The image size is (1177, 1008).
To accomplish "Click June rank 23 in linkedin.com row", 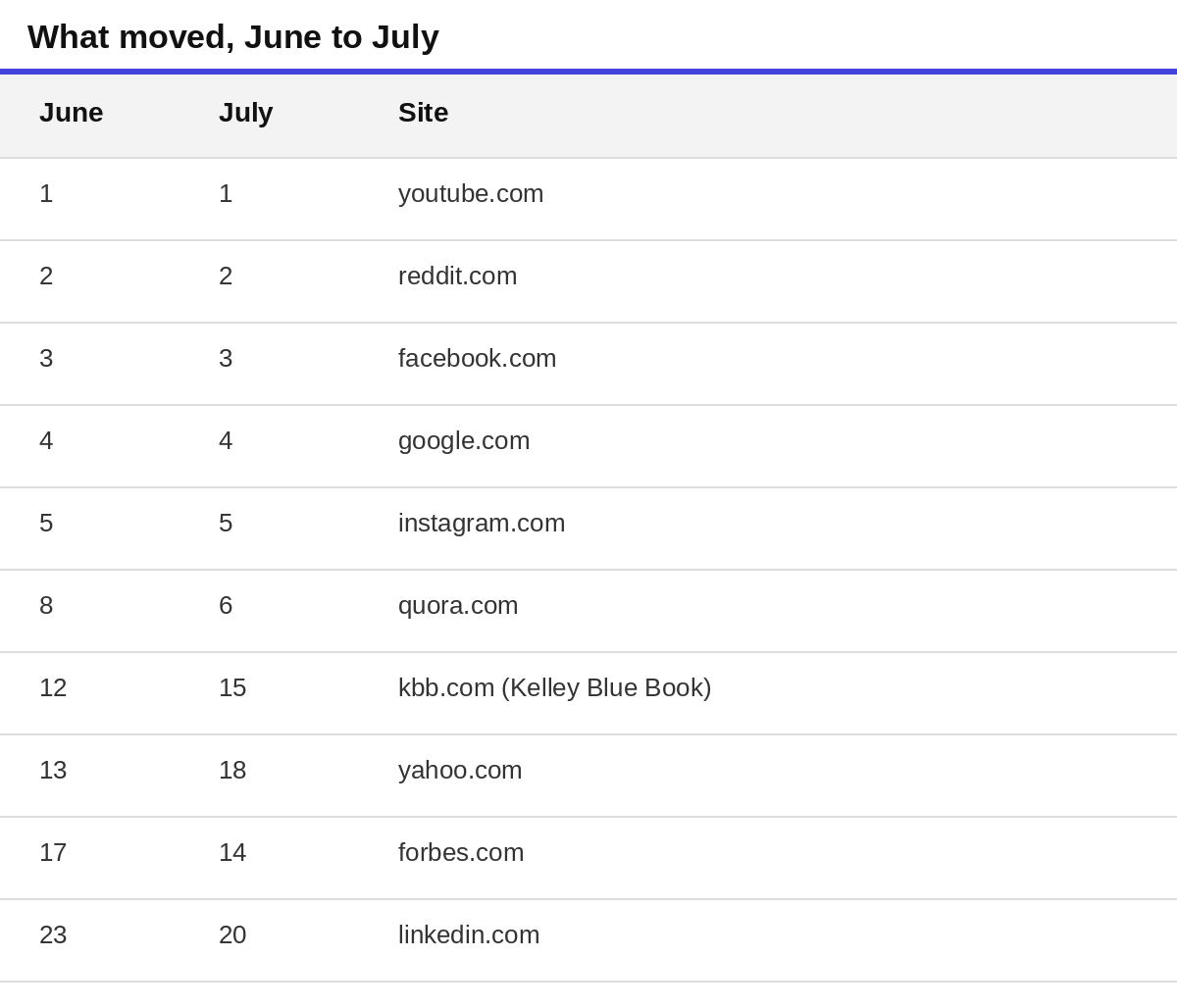I will point(53,935).
